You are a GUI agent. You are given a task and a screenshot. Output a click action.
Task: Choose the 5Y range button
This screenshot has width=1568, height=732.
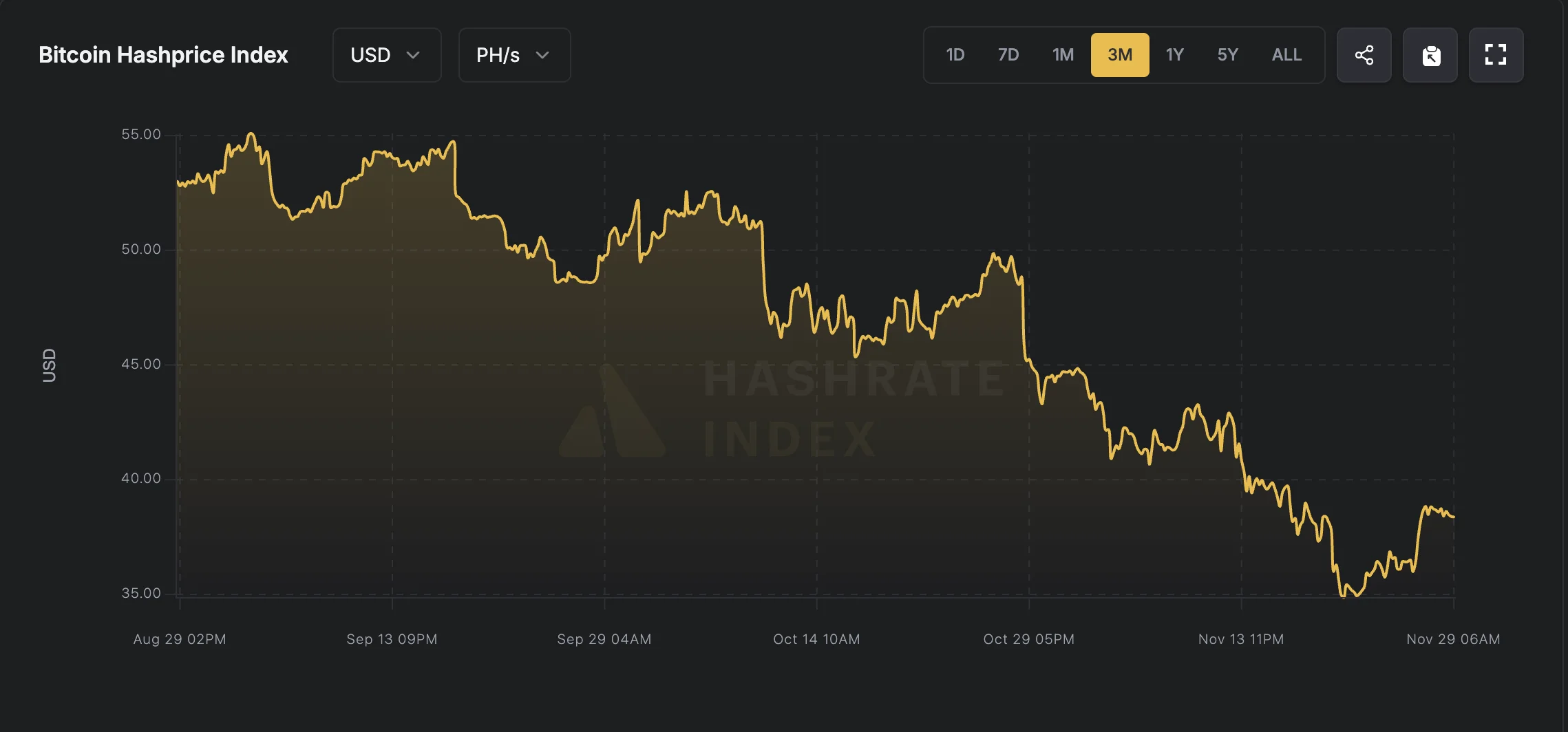(x=1228, y=55)
